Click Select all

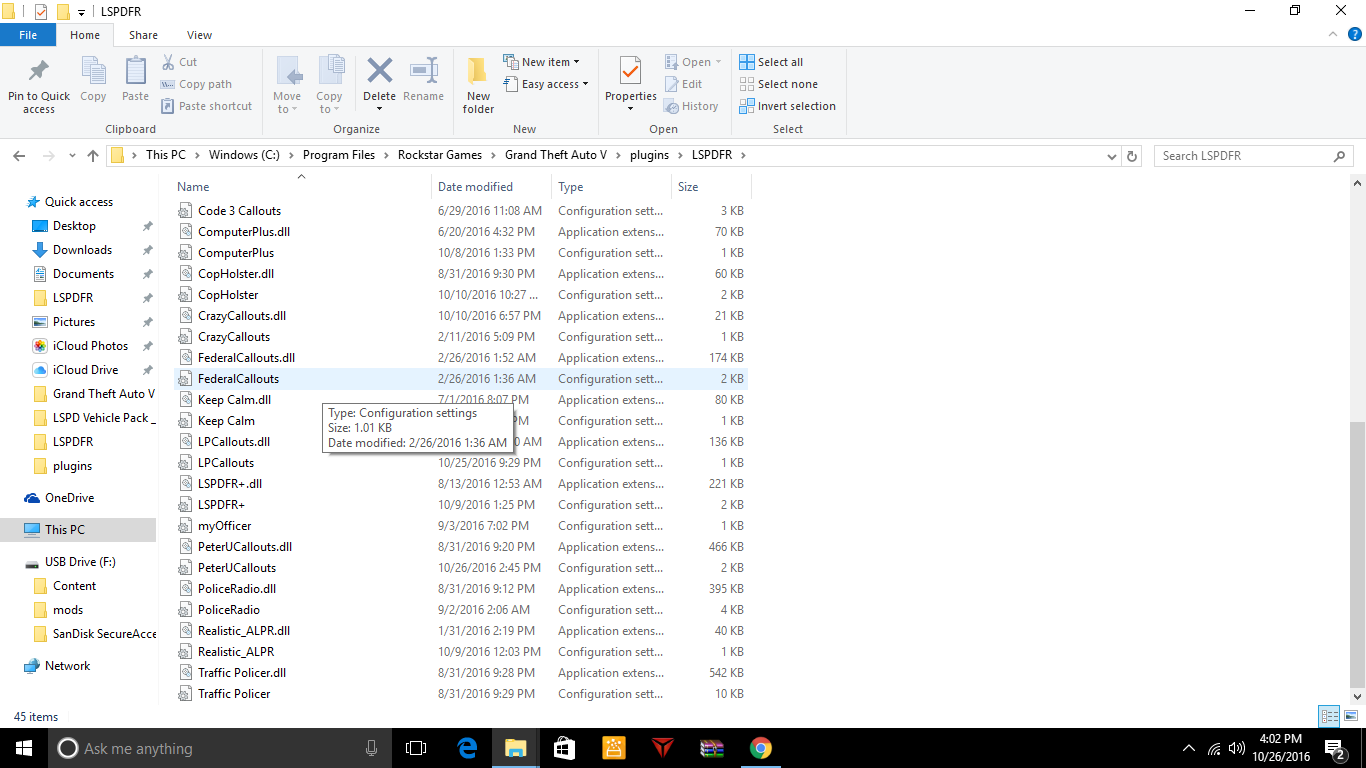pos(771,62)
